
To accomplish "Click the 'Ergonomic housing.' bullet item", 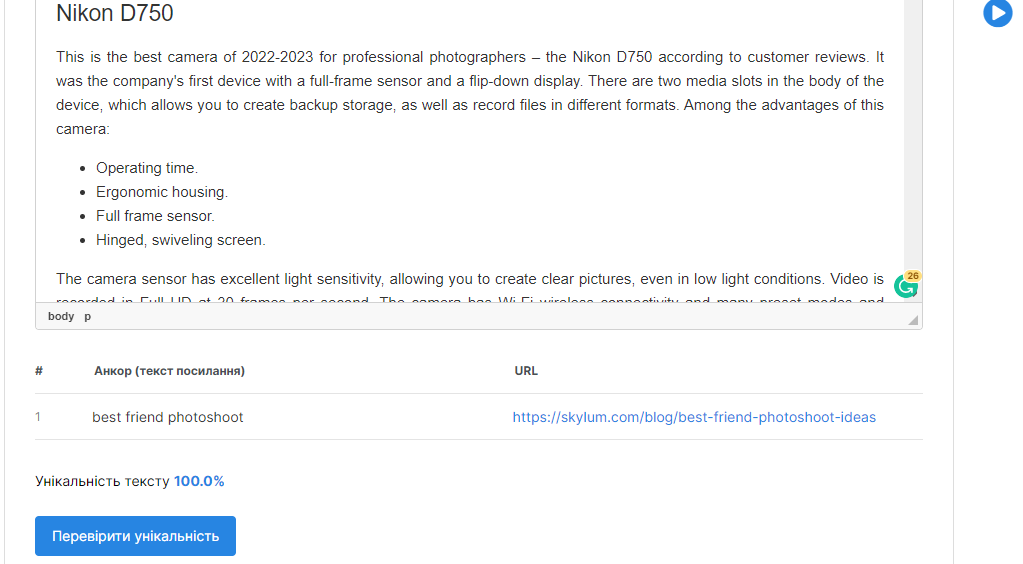I will (x=162, y=192).
